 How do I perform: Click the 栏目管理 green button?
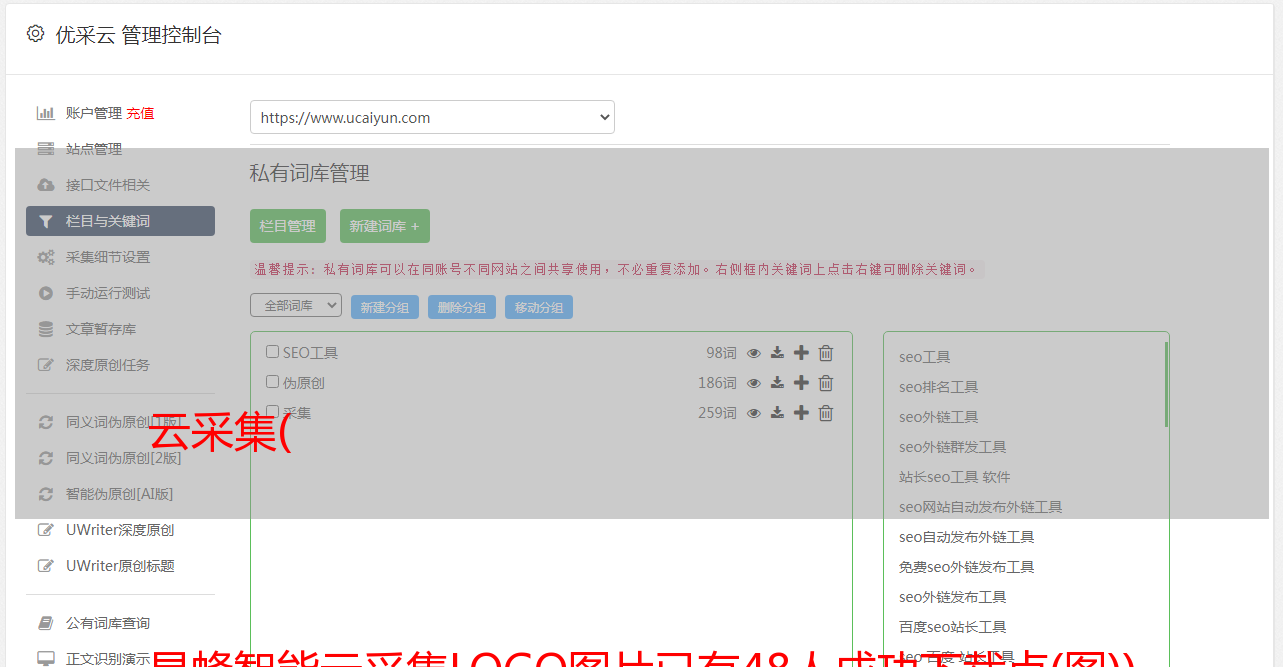[288, 226]
